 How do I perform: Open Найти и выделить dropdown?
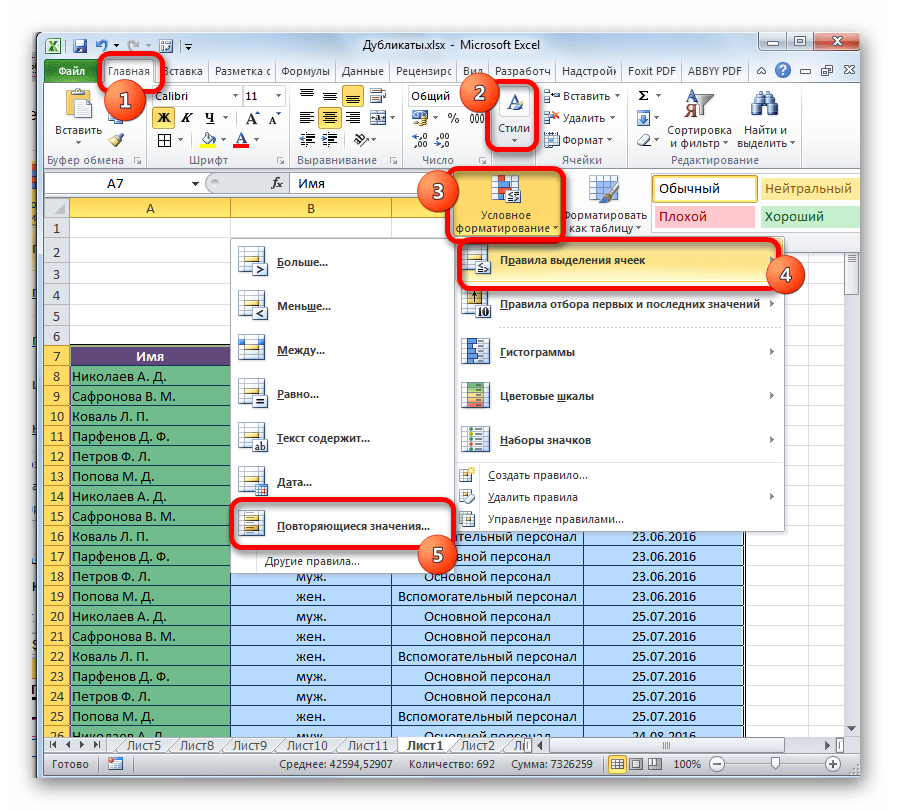[765, 119]
